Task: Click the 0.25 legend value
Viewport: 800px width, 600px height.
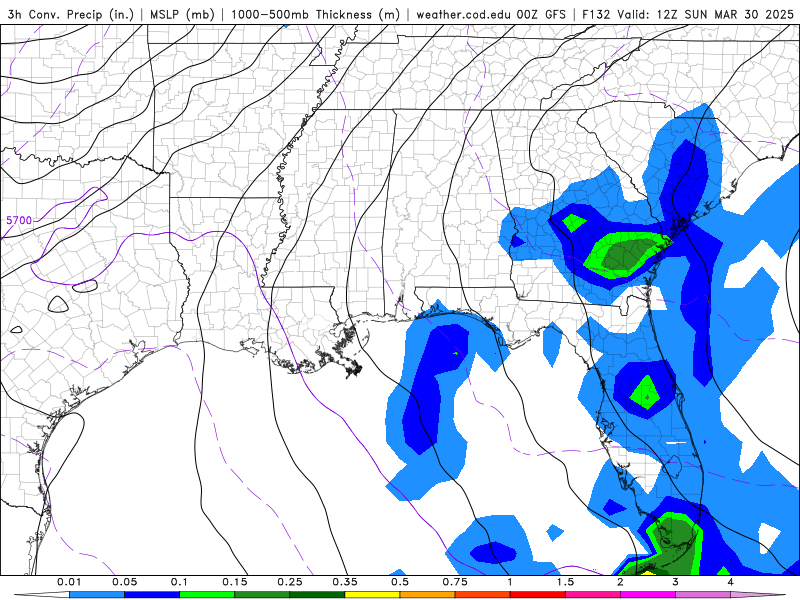Action: [290, 582]
